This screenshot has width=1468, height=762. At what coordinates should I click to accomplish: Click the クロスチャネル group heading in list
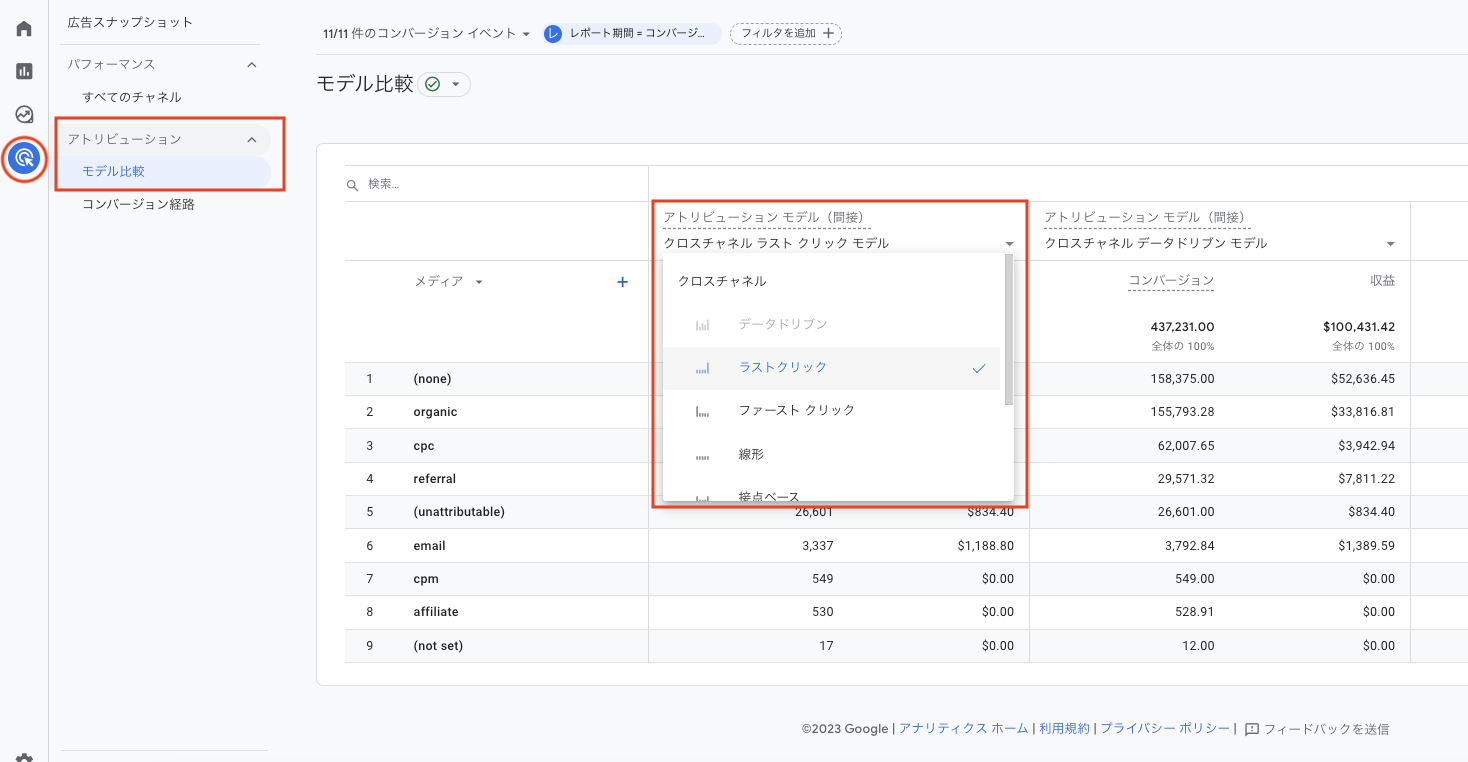(722, 282)
